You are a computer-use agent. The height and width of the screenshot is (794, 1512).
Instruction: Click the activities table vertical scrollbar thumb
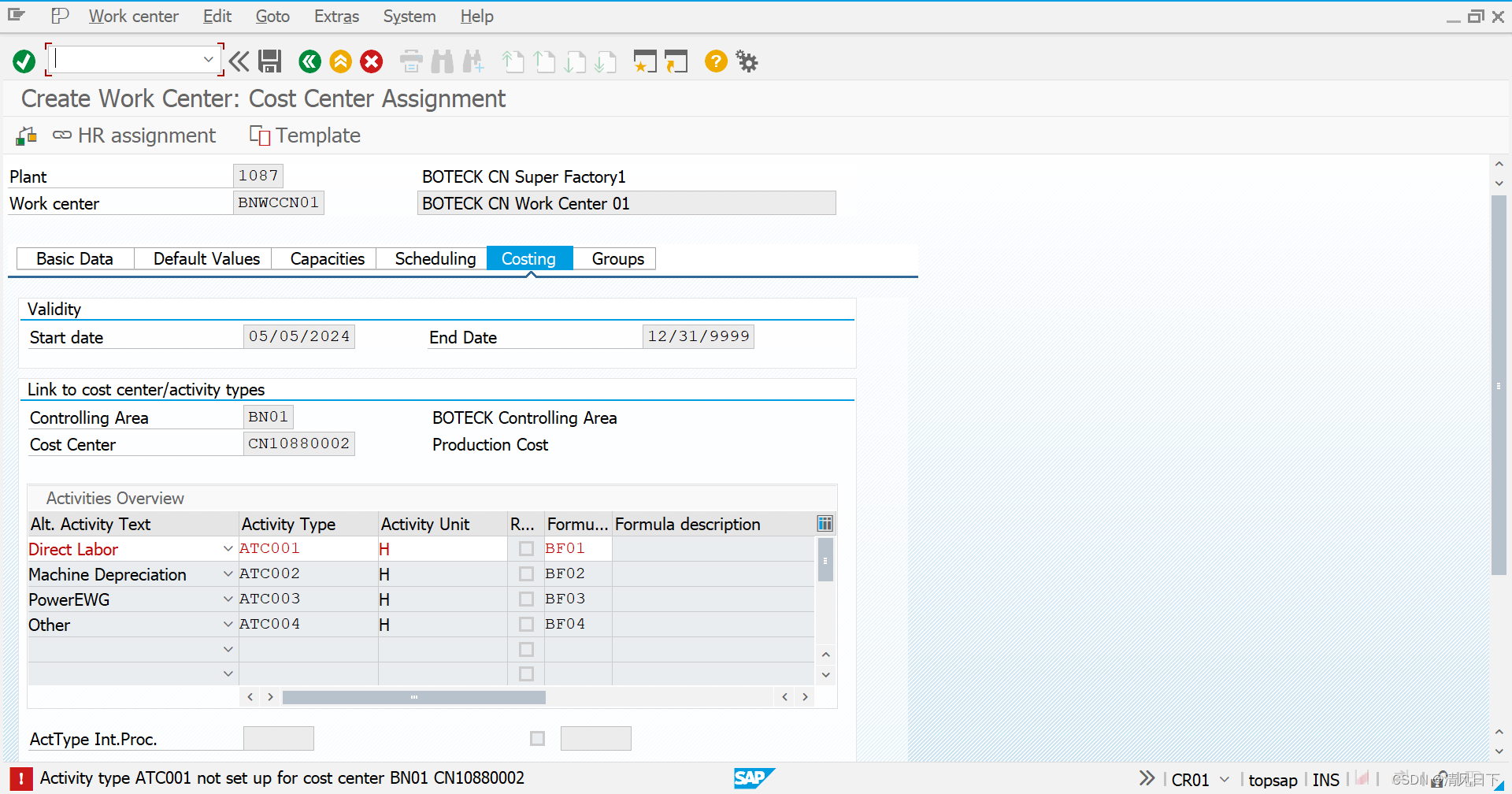click(x=825, y=560)
